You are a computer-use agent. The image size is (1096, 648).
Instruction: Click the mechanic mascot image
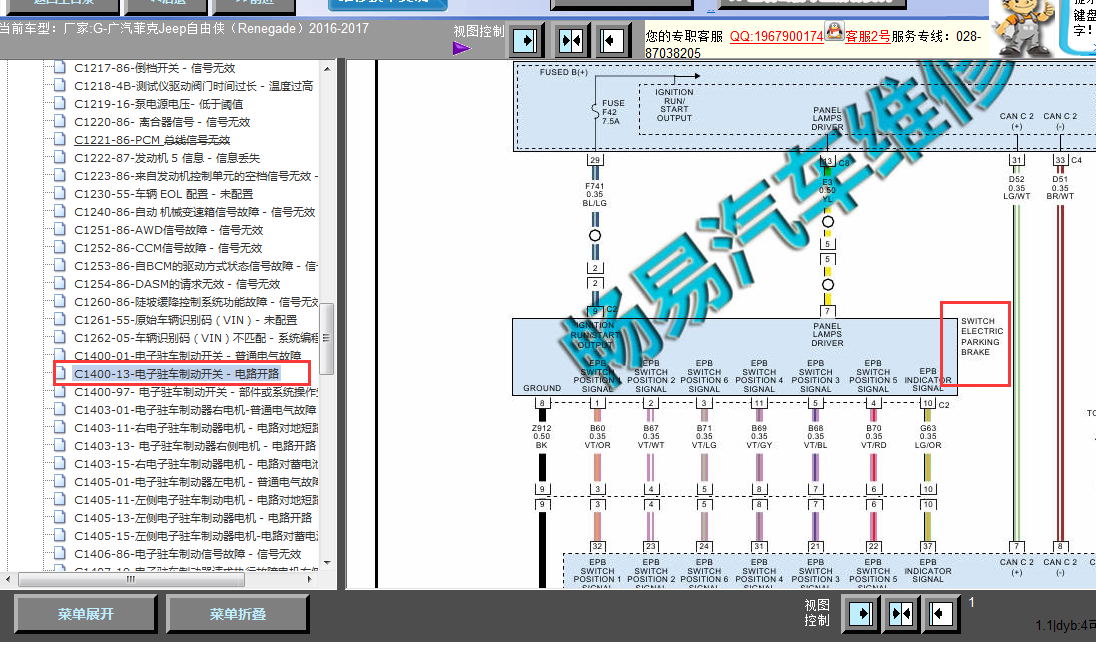click(1025, 28)
